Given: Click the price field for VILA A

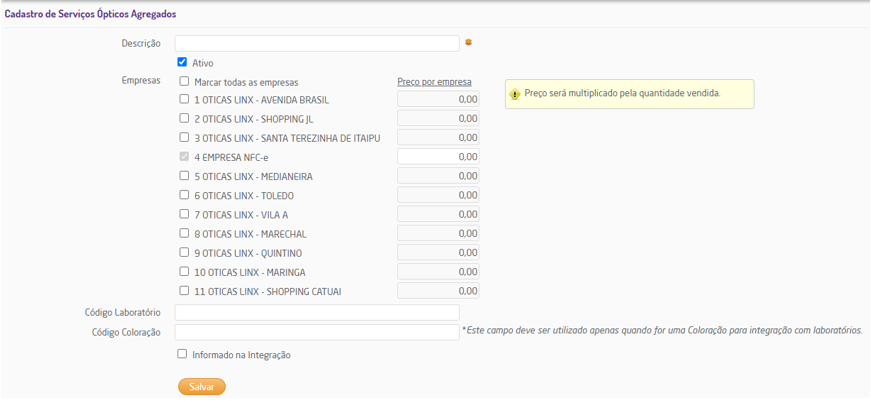Looking at the screenshot, I should [438, 214].
